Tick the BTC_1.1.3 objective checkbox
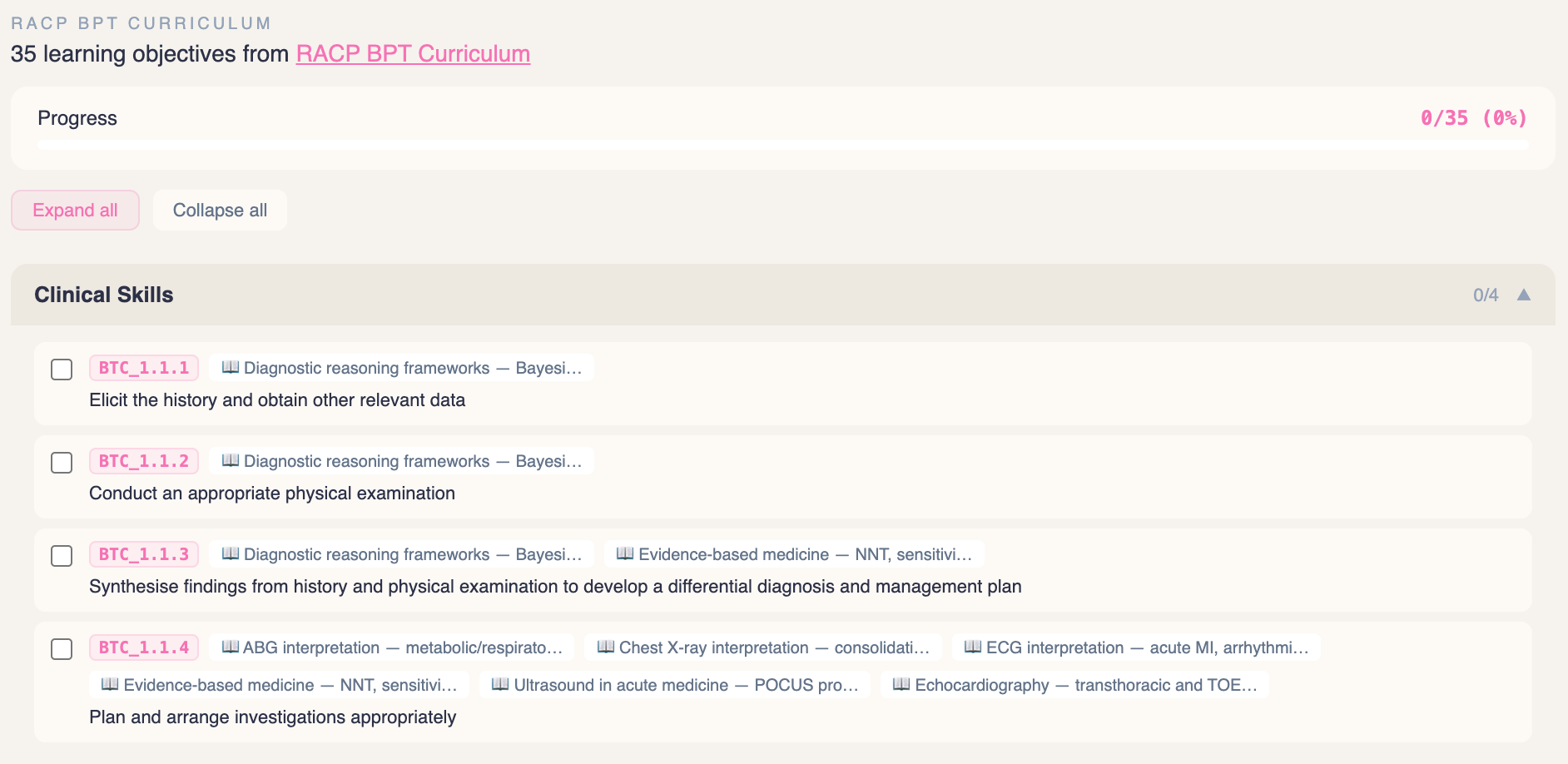 point(62,555)
